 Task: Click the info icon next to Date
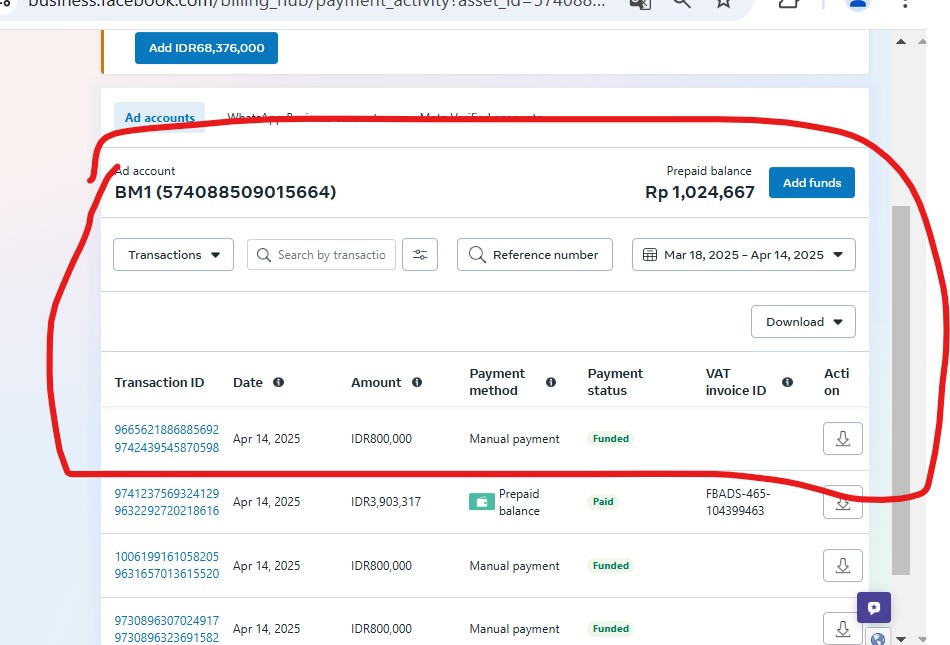[279, 382]
